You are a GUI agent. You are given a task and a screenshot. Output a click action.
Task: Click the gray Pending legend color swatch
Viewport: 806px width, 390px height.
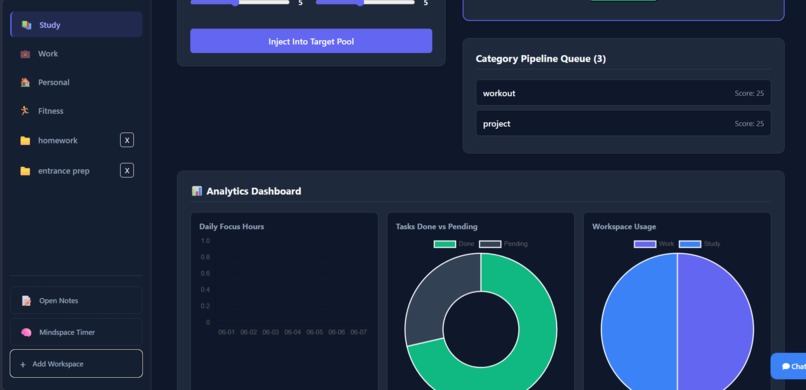click(490, 244)
